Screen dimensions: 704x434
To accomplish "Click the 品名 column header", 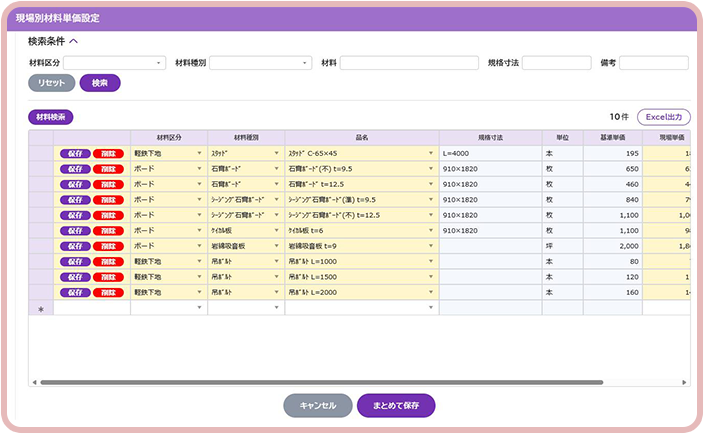I will (362, 138).
